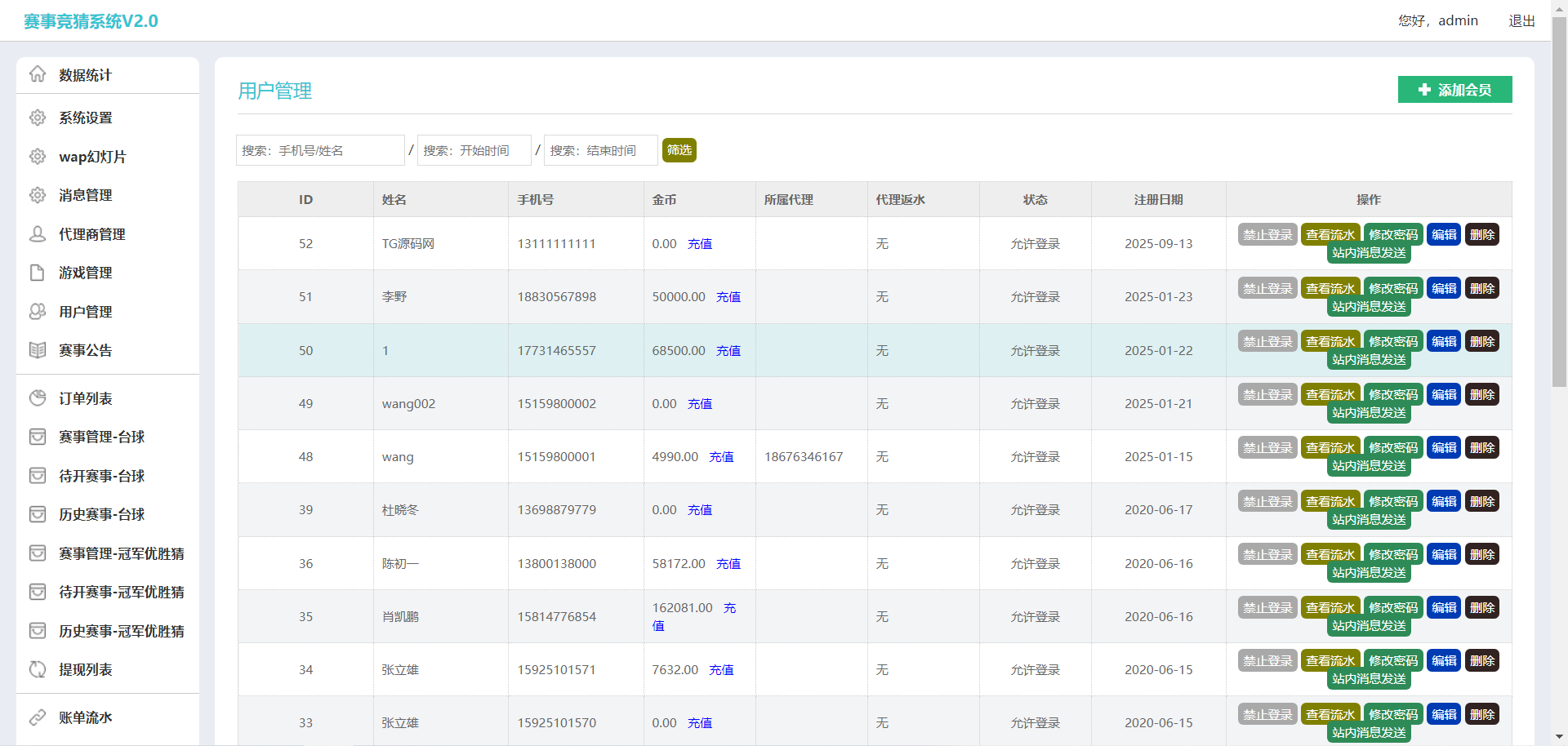The image size is (1568, 746).
Task: Click the 筛选 filter button
Action: click(679, 150)
